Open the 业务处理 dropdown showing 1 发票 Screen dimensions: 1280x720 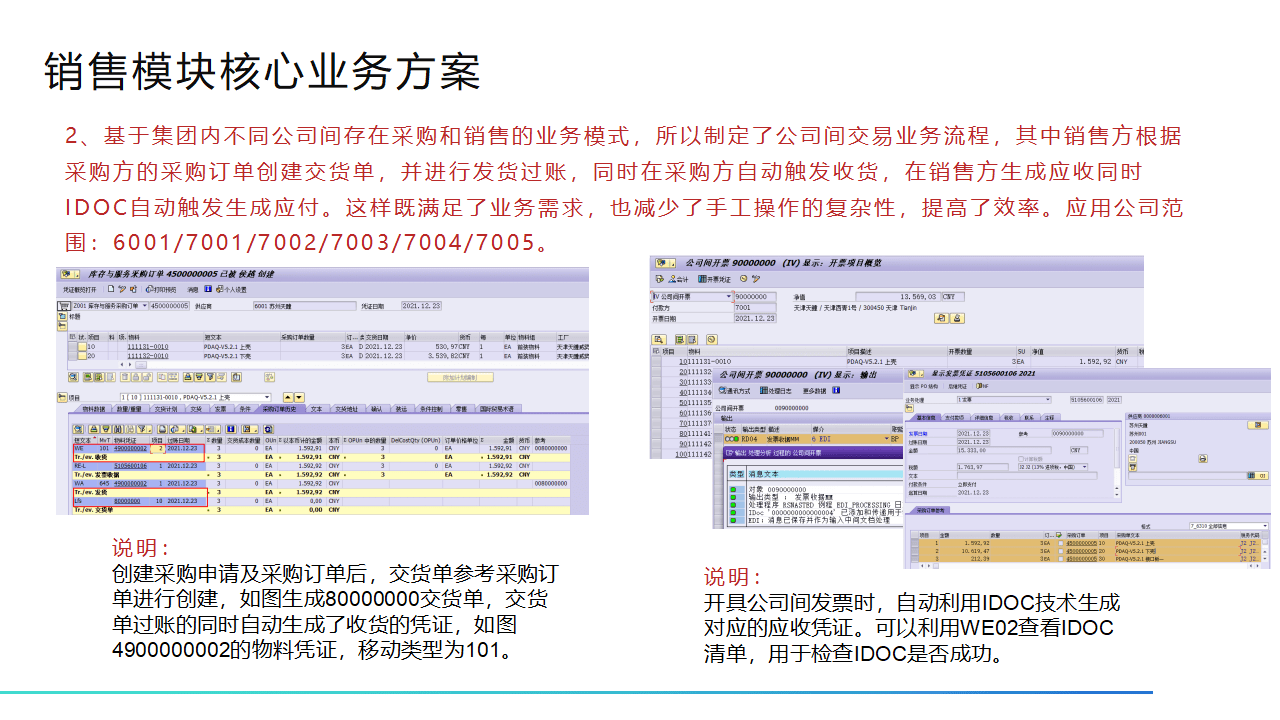[x=1004, y=400]
